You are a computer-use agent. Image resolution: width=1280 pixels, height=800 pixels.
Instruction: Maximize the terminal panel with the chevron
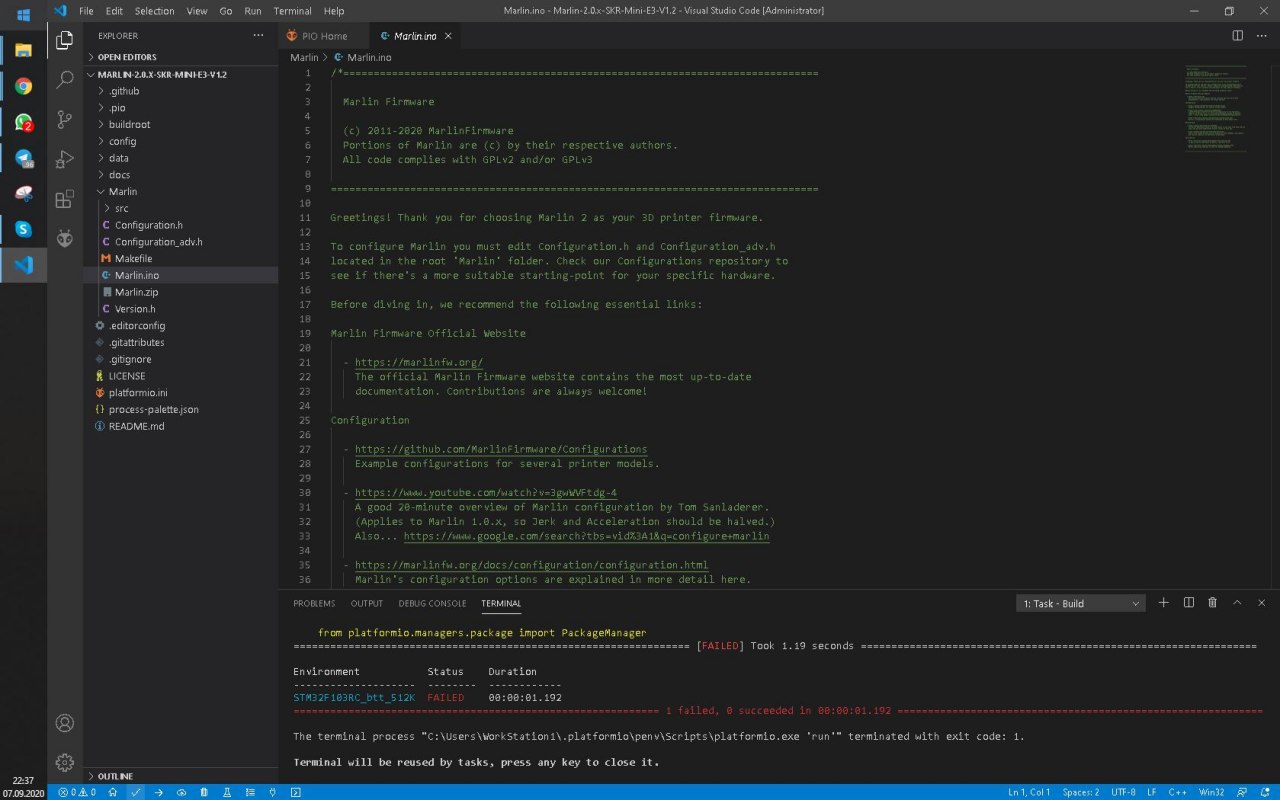click(x=1237, y=603)
